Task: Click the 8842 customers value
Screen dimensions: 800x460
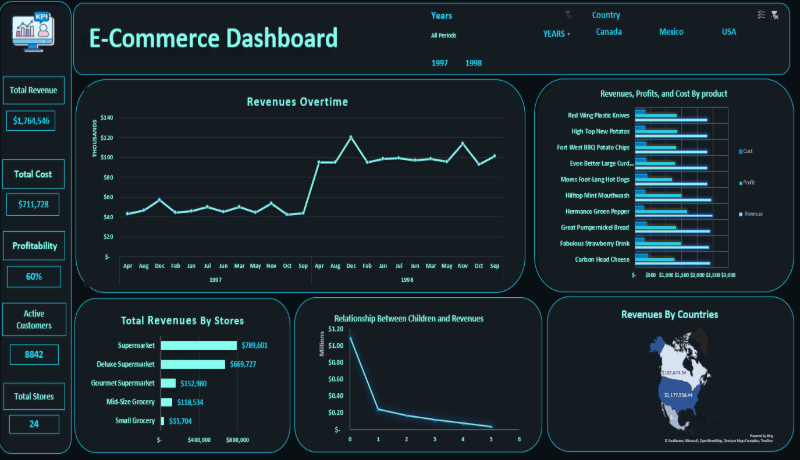Action: click(x=34, y=354)
